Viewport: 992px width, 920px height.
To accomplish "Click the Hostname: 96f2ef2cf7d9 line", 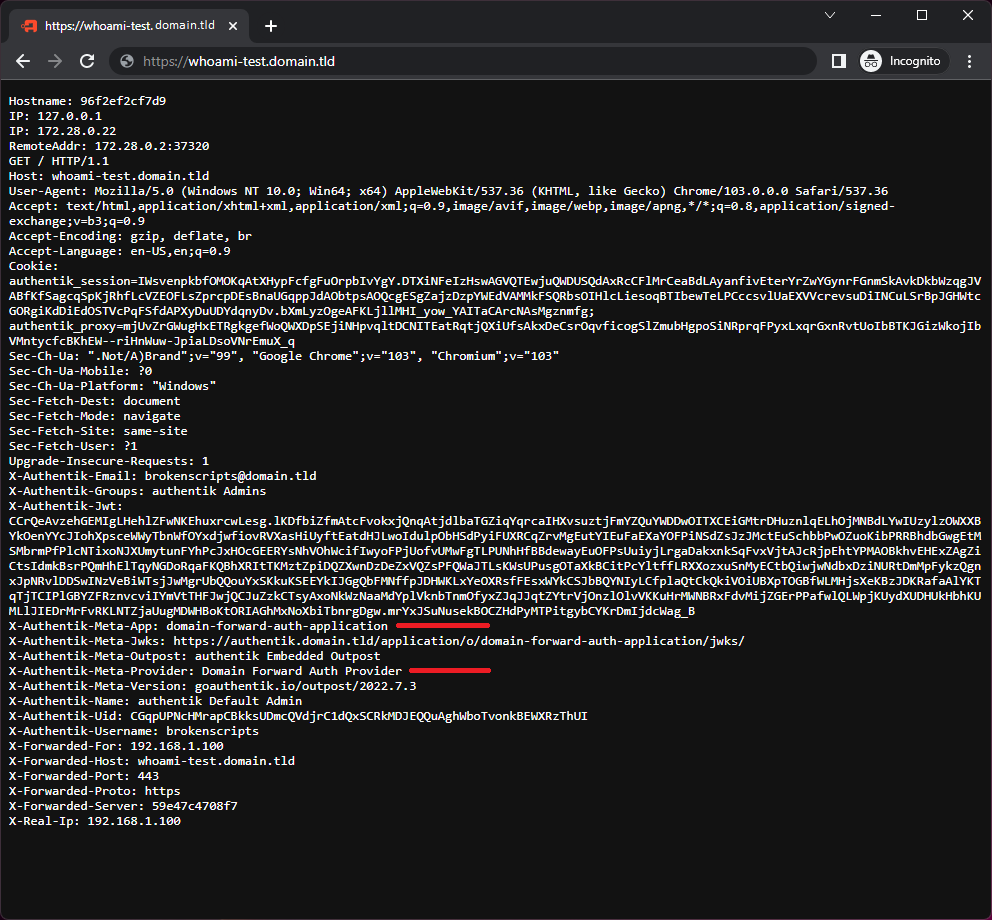I will coord(87,101).
